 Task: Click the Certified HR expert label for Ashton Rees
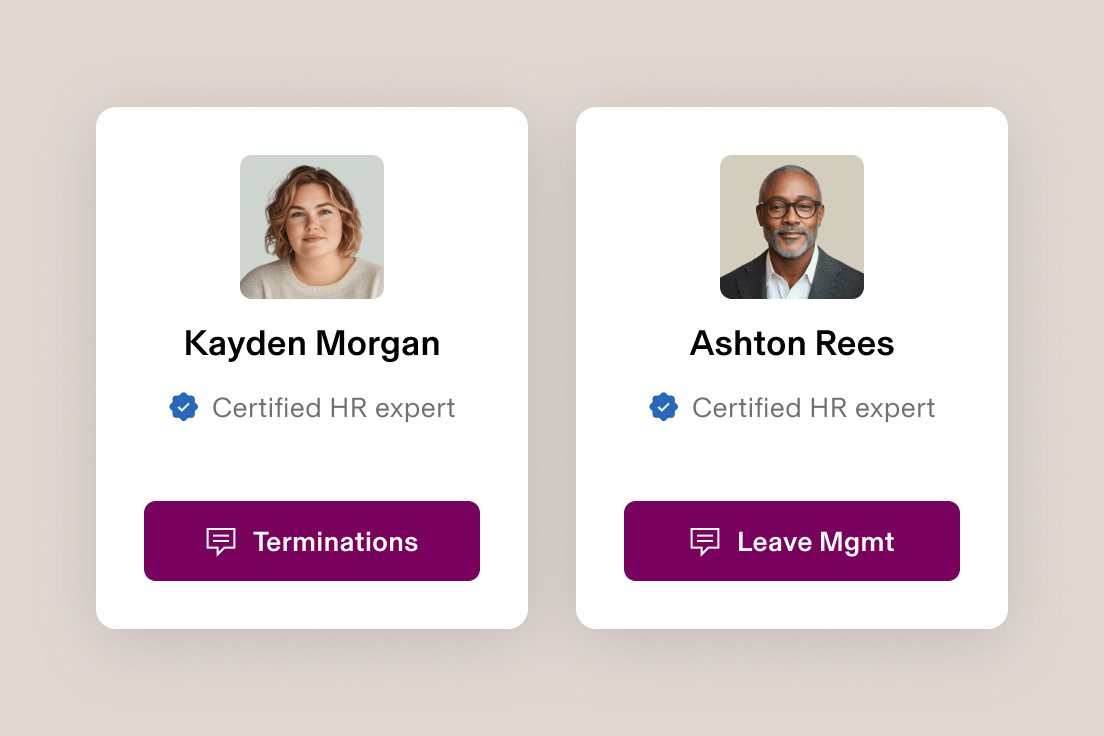coord(813,407)
